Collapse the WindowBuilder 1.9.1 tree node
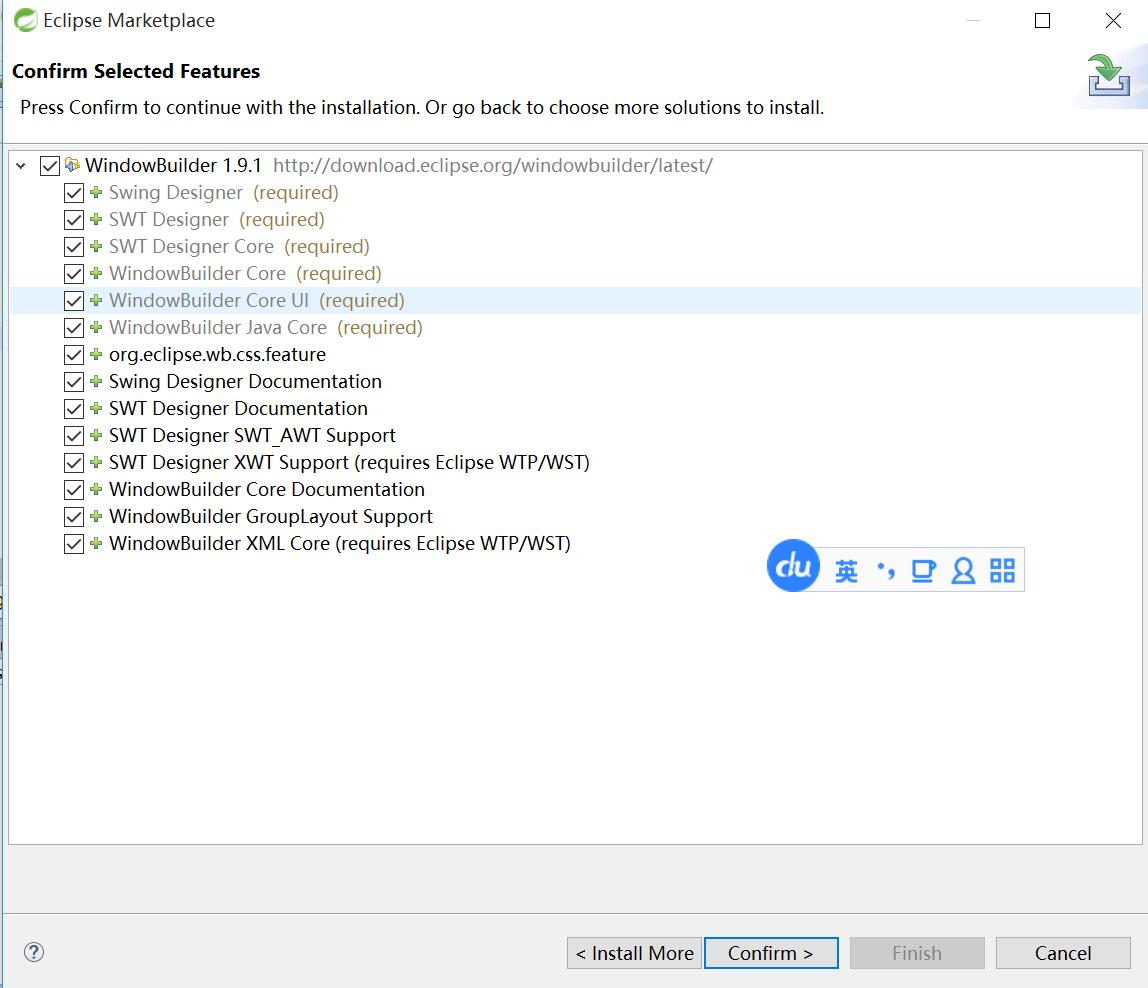This screenshot has width=1148, height=988. point(21,166)
